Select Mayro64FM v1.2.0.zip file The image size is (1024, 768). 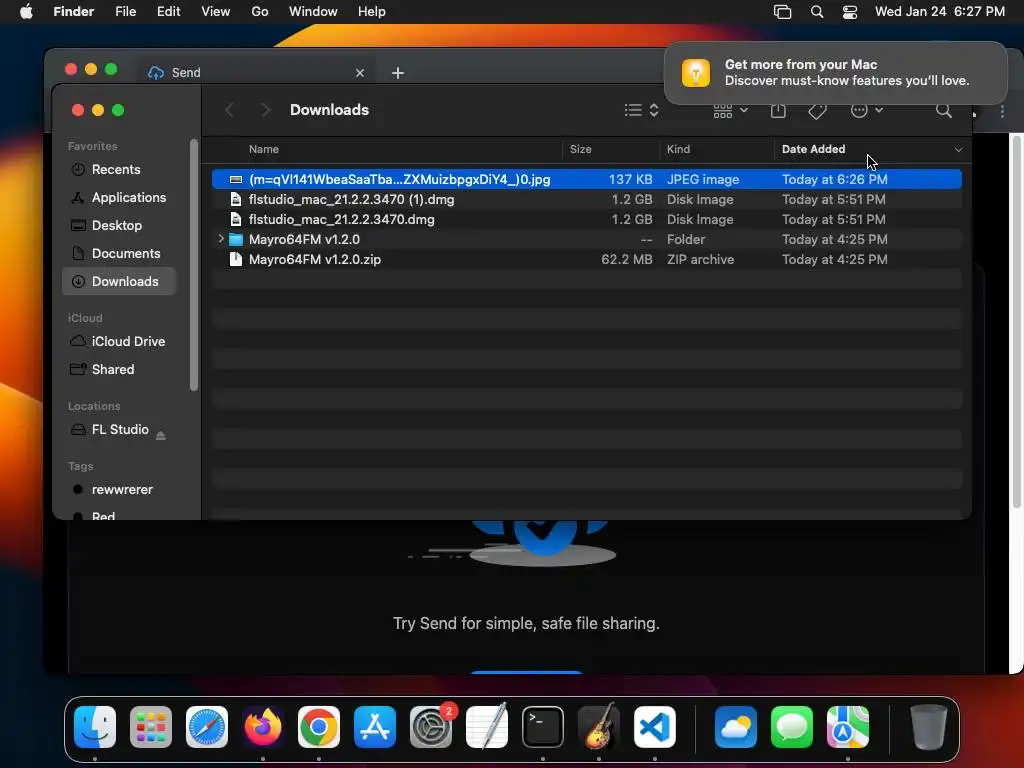pos(586,259)
